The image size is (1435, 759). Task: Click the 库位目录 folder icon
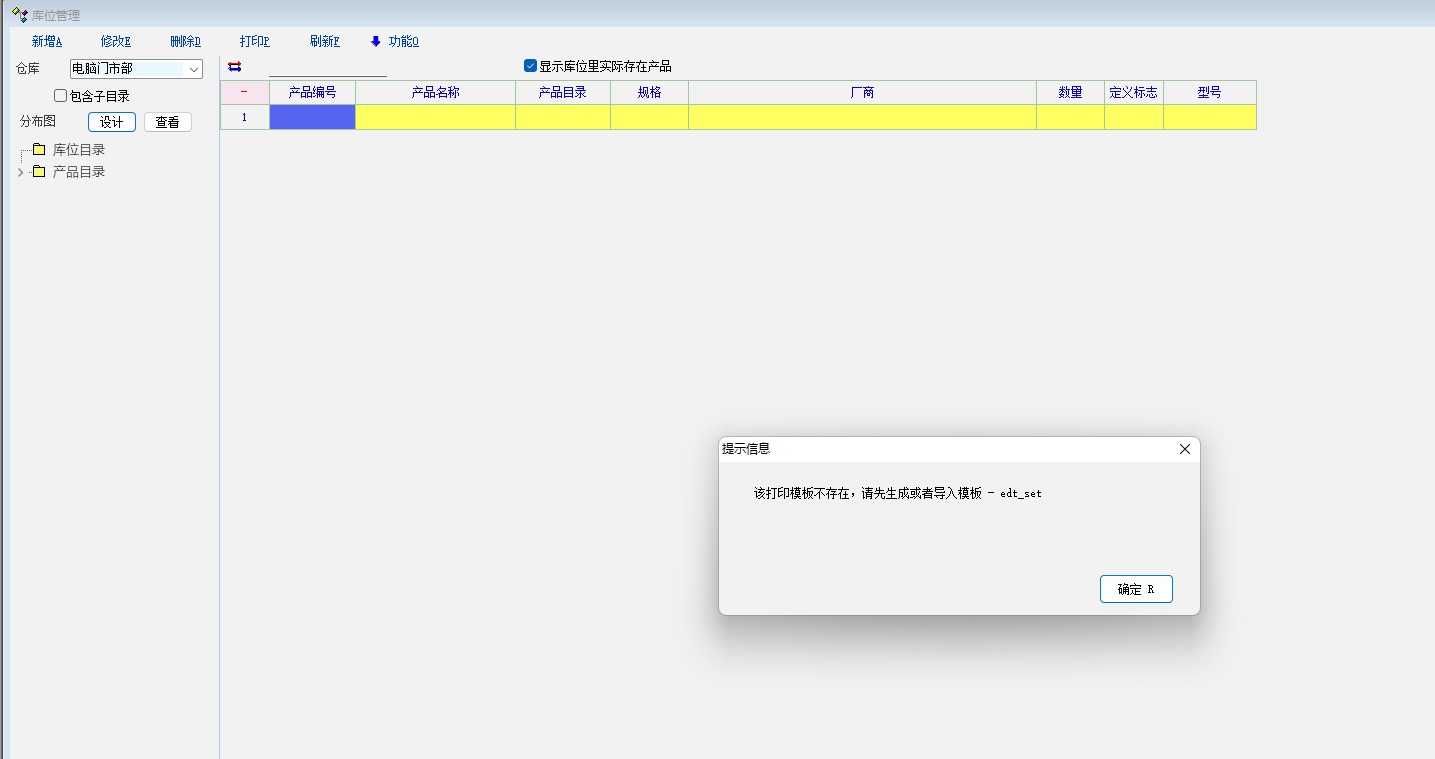[x=39, y=150]
